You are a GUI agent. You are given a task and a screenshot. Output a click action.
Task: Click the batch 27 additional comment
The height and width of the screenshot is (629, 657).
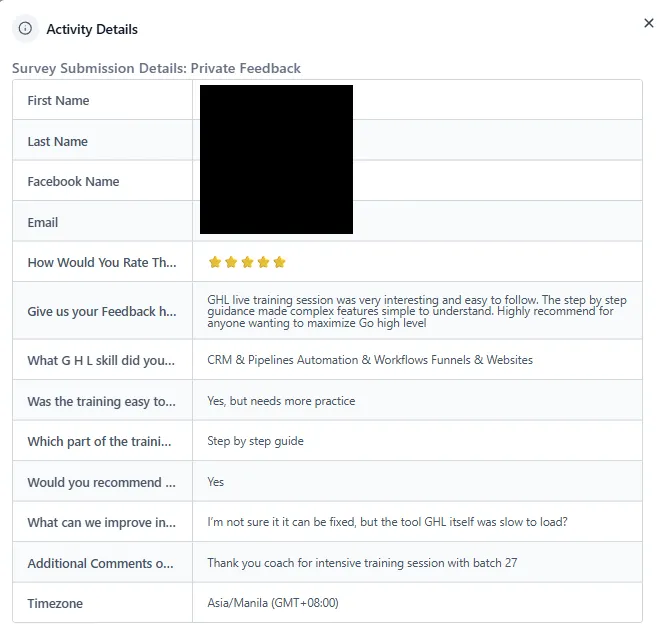(362, 563)
